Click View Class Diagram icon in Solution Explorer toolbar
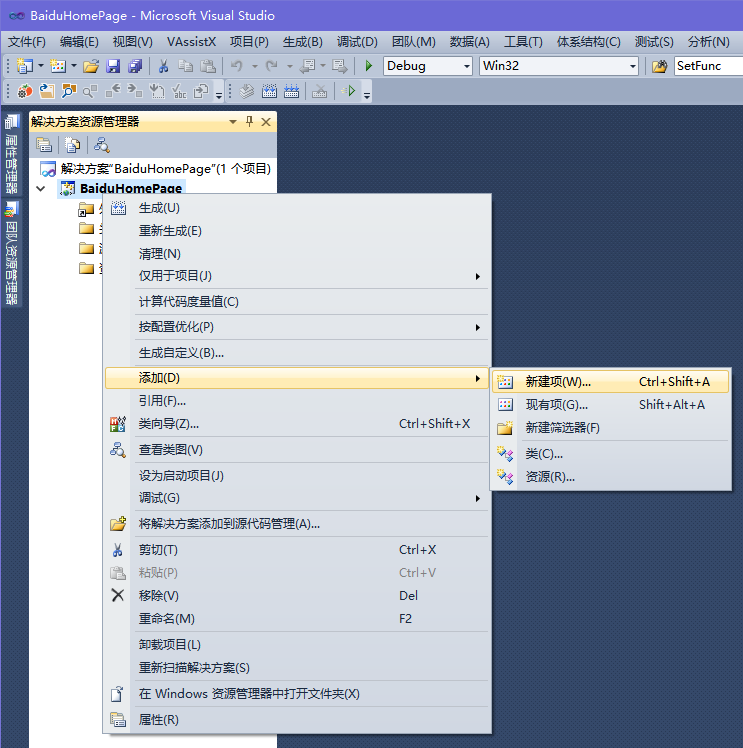The image size is (743, 748). point(102,145)
